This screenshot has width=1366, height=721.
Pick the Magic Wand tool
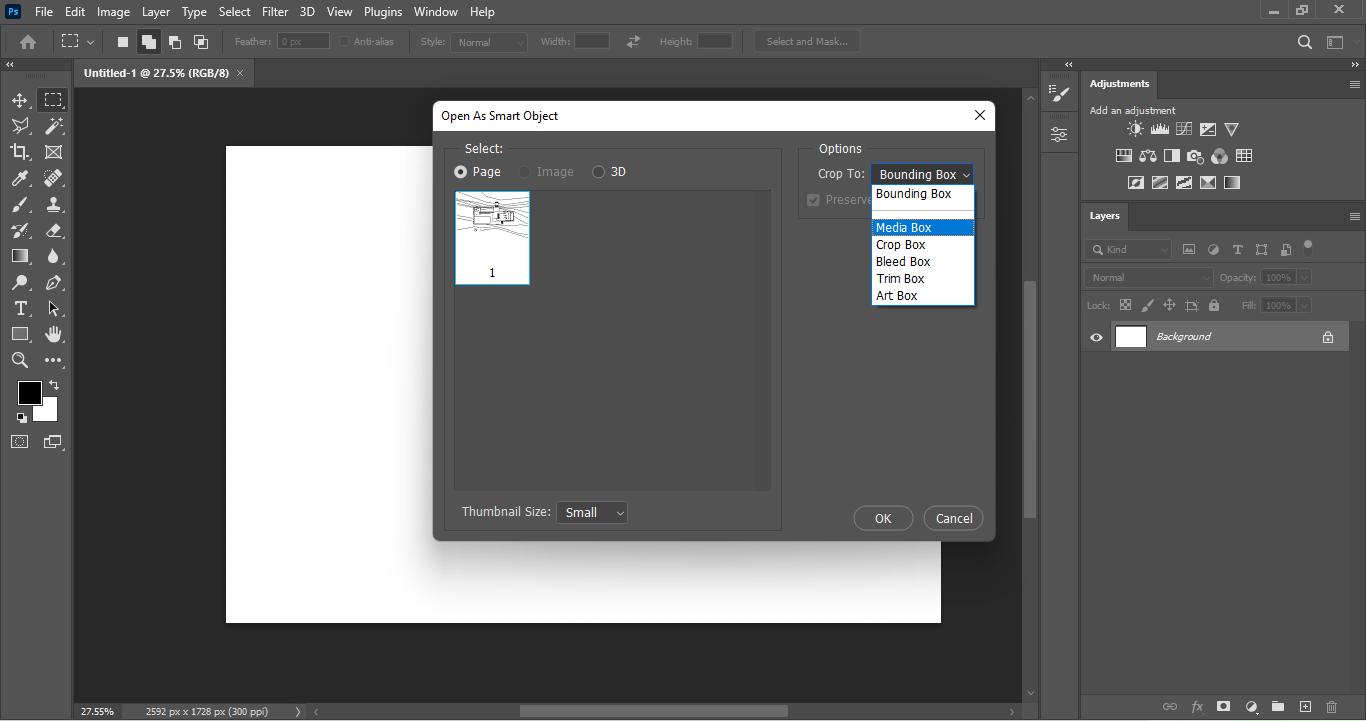(53, 126)
